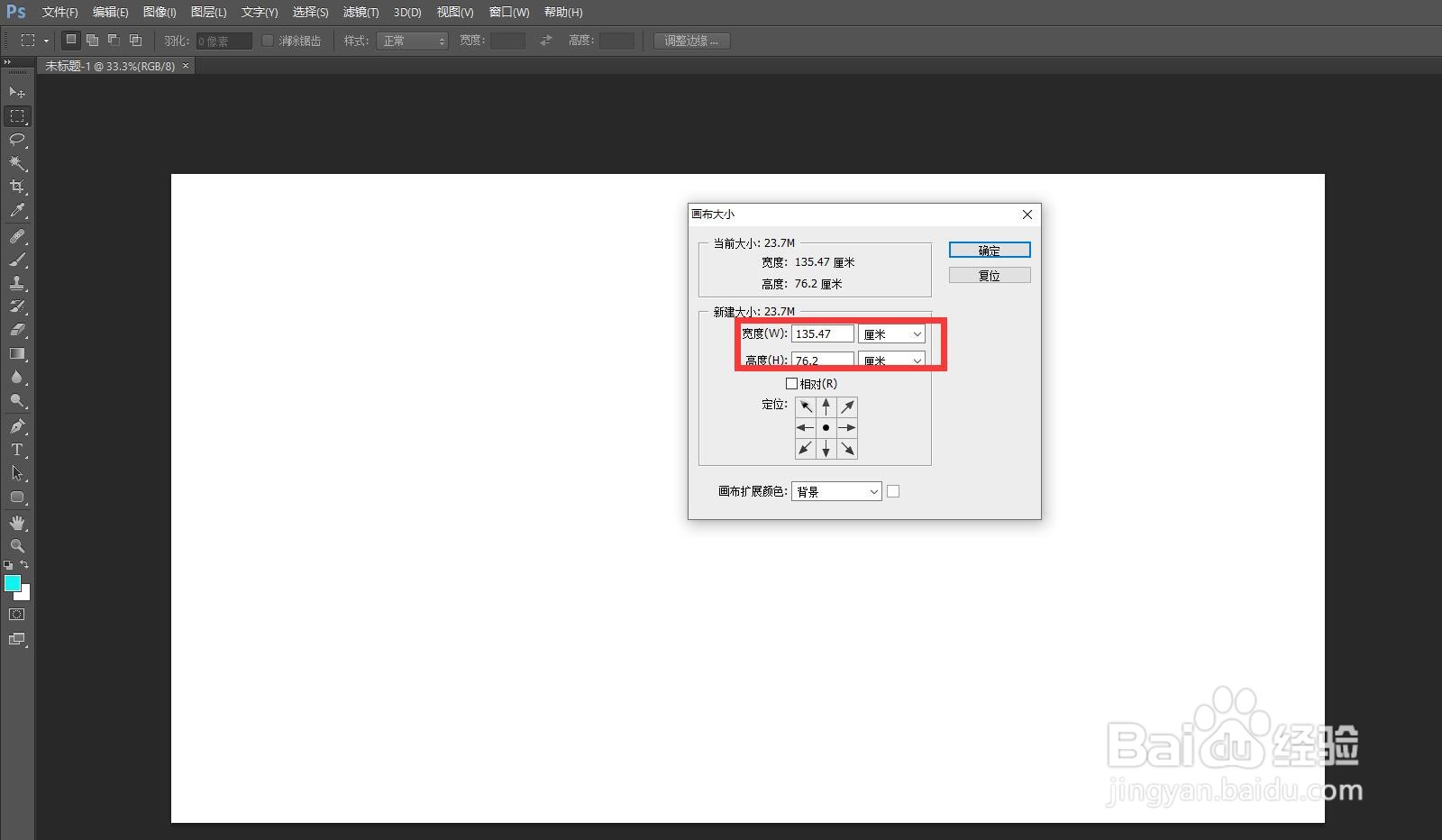Click 调整边缘 button

click(691, 41)
